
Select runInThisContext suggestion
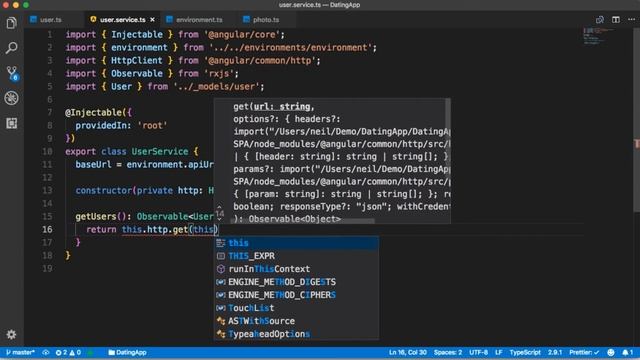pyautogui.click(x=297, y=269)
